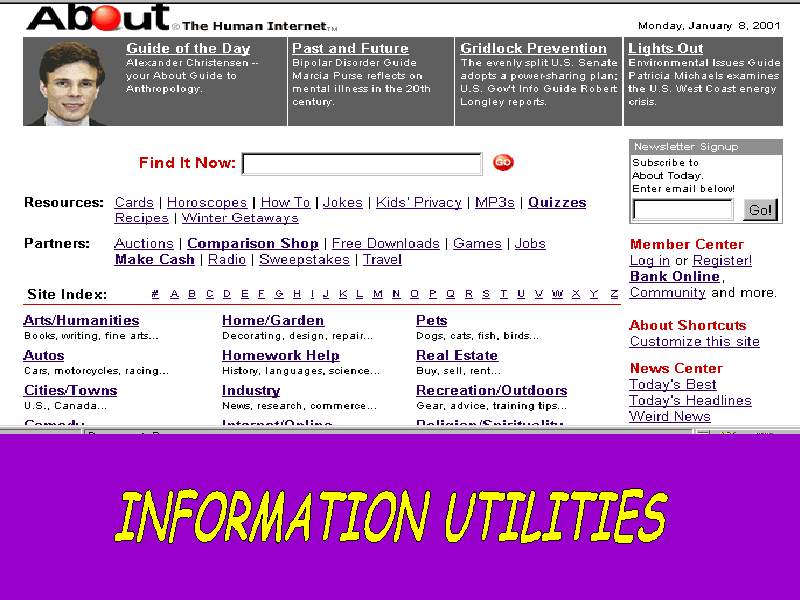The width and height of the screenshot is (800, 600).
Task: Browse the Autos category
Action: click(x=44, y=356)
